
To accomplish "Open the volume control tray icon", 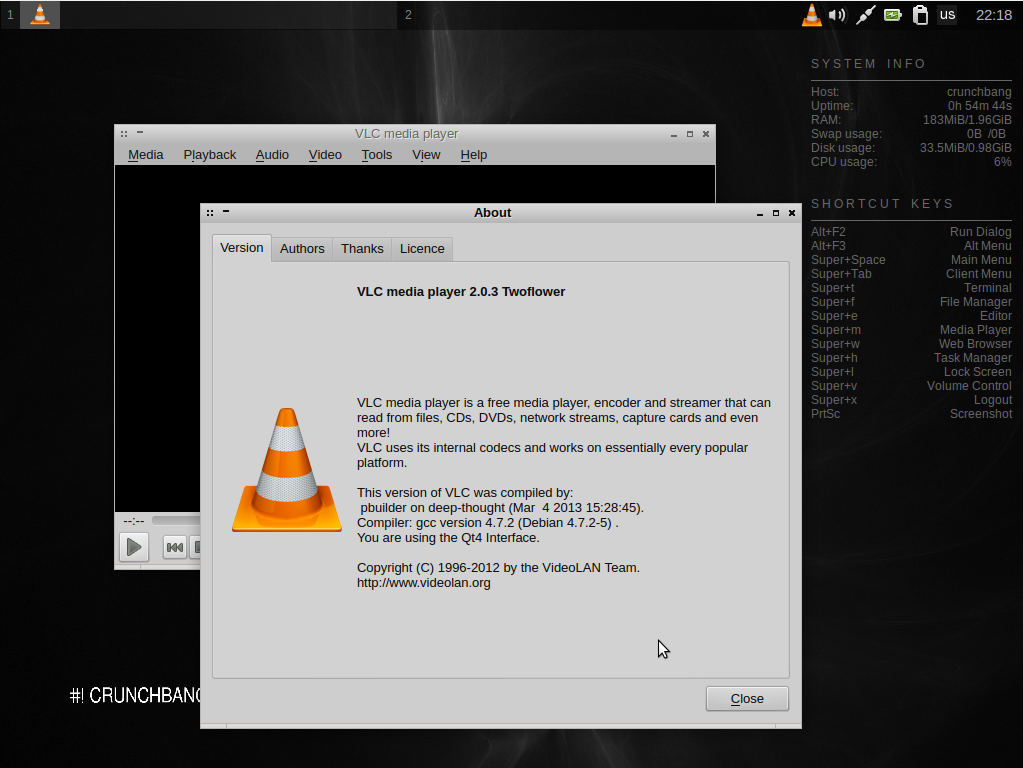I will [838, 14].
